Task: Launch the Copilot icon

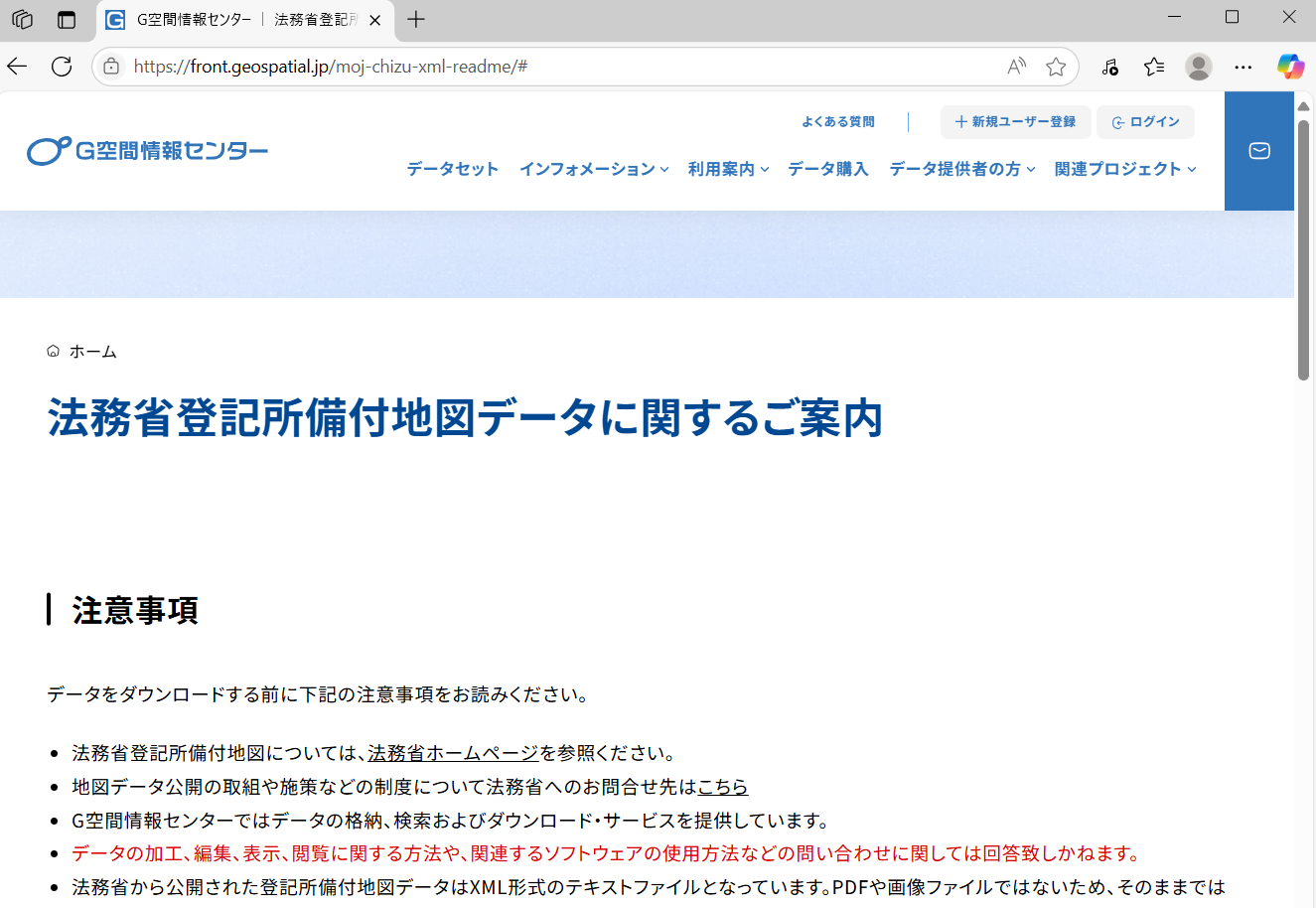Action: tap(1290, 67)
